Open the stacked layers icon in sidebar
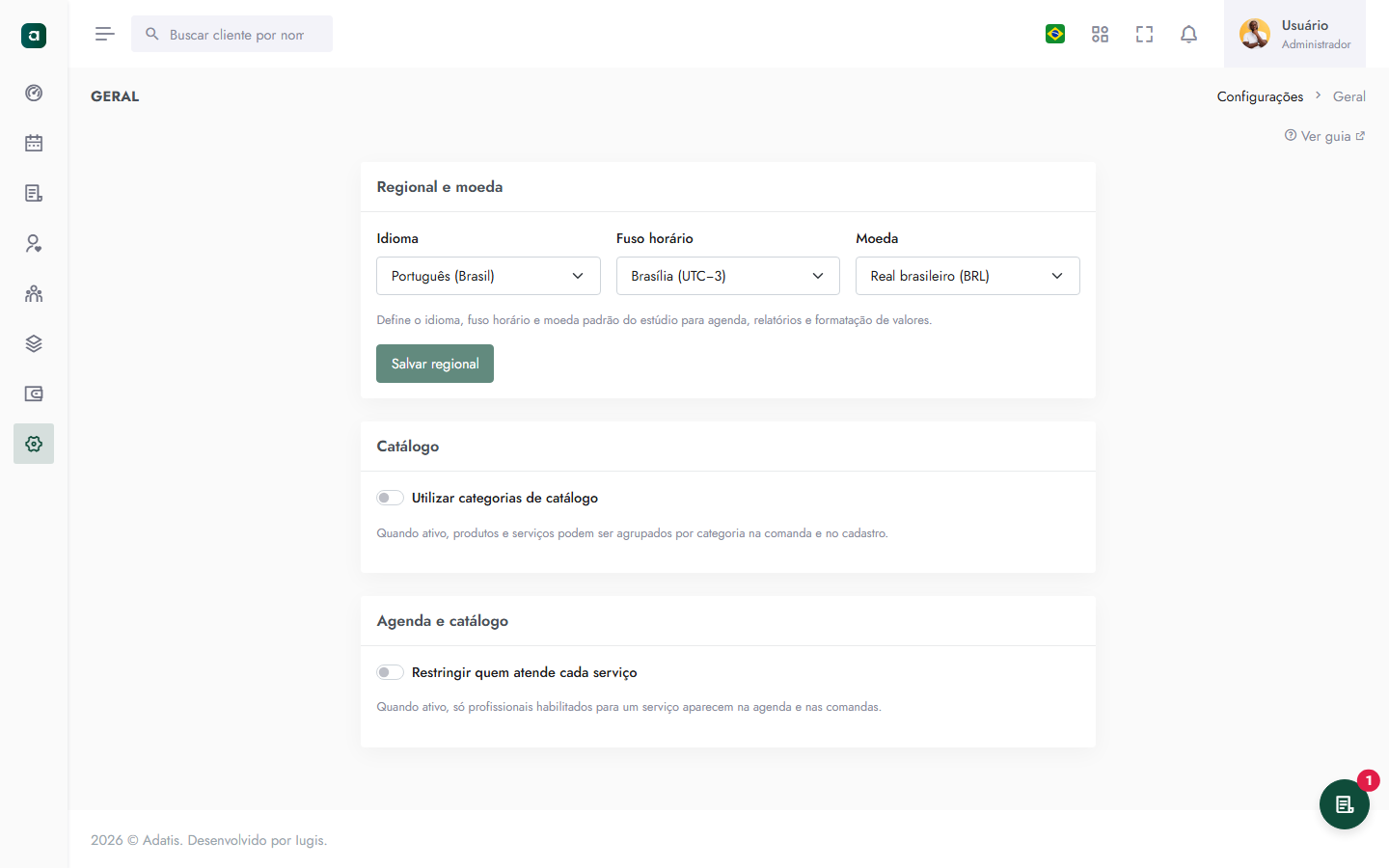 pyautogui.click(x=34, y=343)
